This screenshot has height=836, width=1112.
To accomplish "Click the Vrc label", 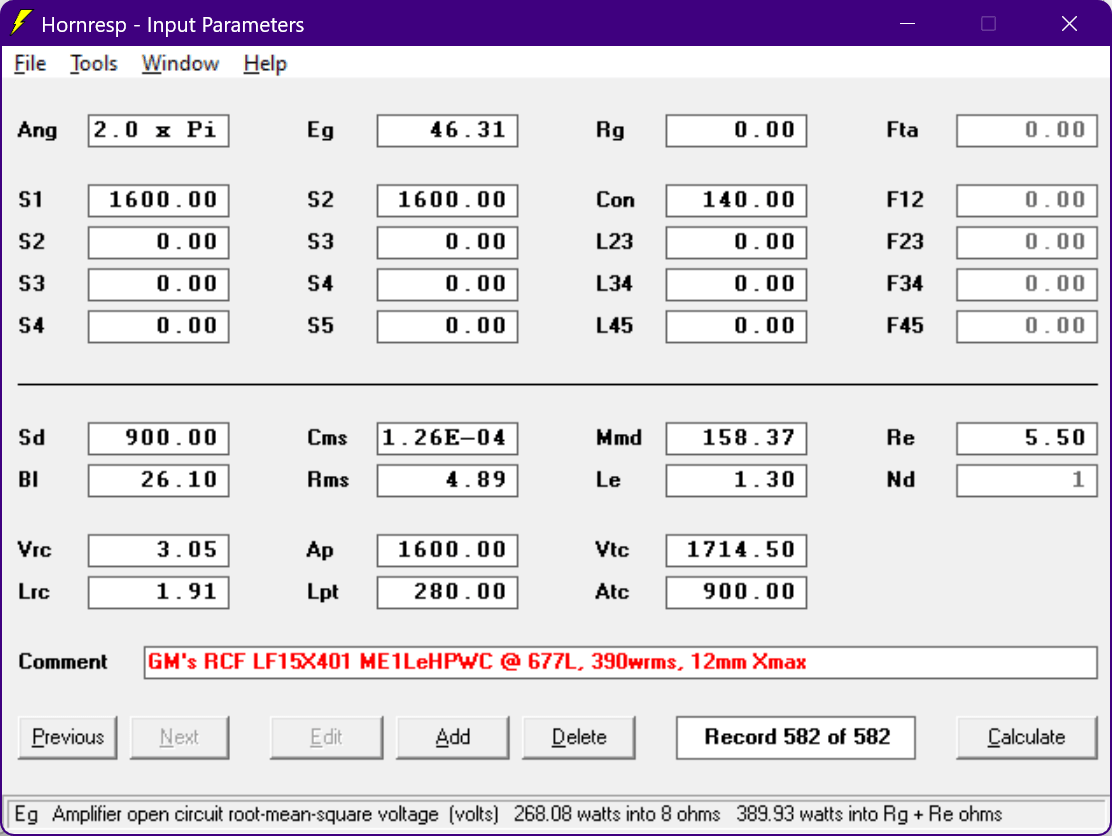I will pyautogui.click(x=34, y=550).
